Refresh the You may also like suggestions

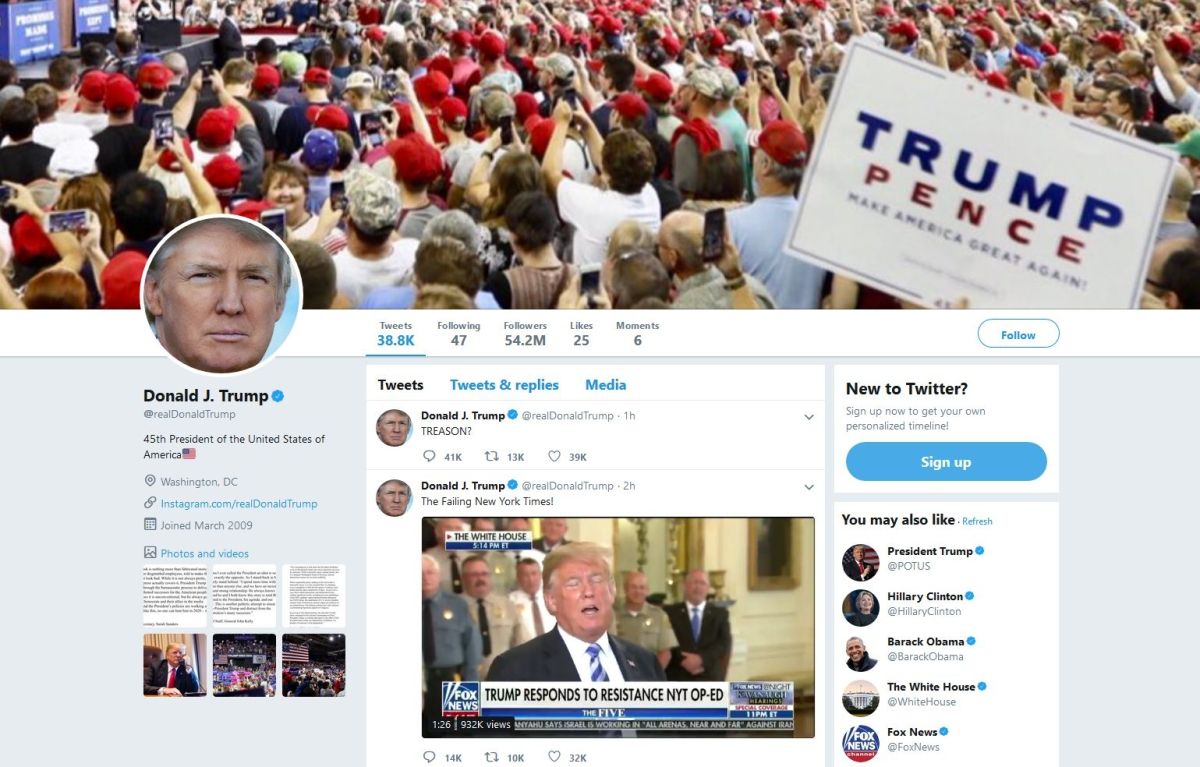pyautogui.click(x=978, y=521)
